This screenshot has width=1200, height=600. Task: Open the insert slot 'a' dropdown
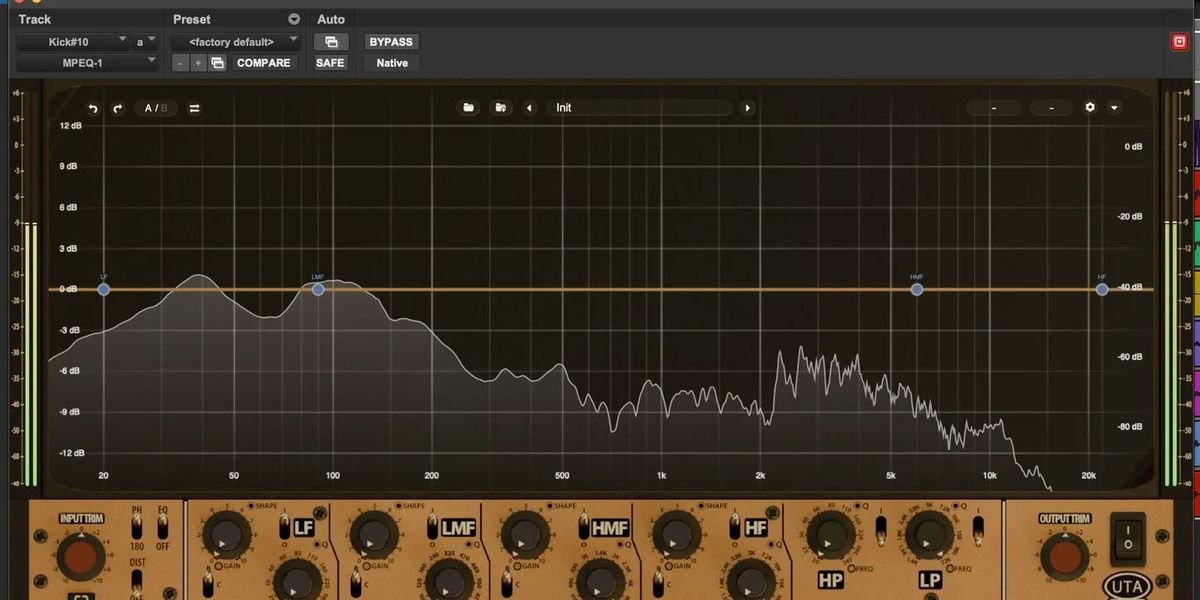tap(146, 42)
